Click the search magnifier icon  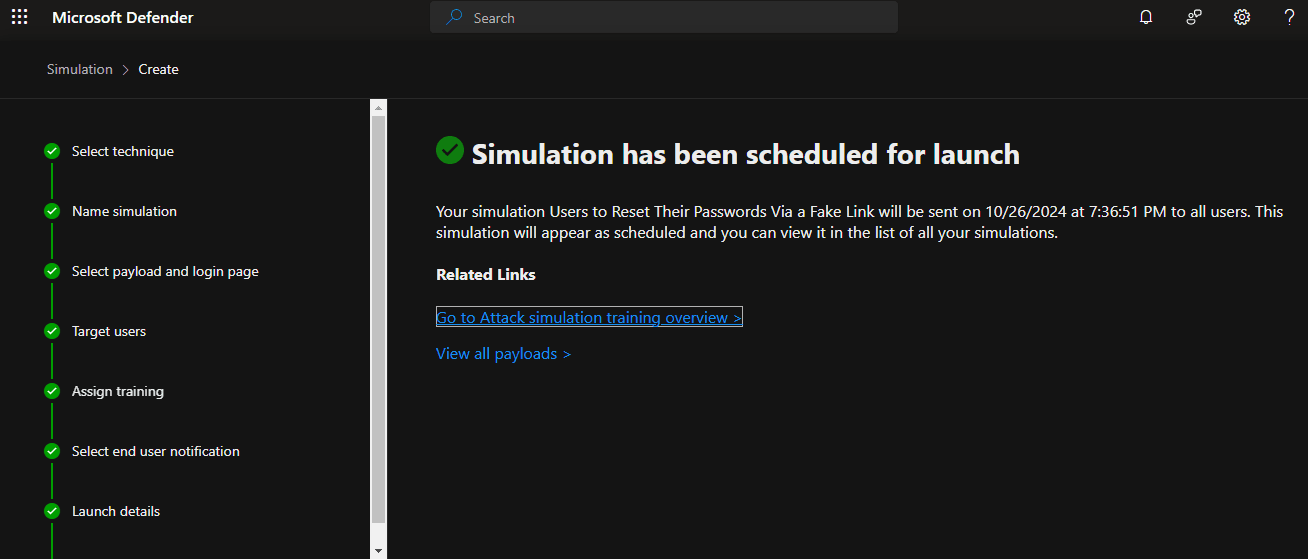pyautogui.click(x=454, y=17)
